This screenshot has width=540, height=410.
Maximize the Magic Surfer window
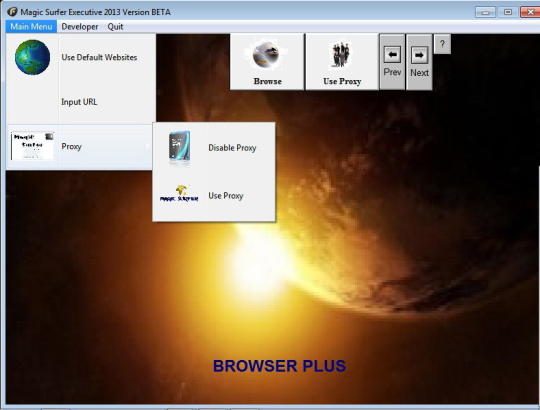(x=508, y=12)
